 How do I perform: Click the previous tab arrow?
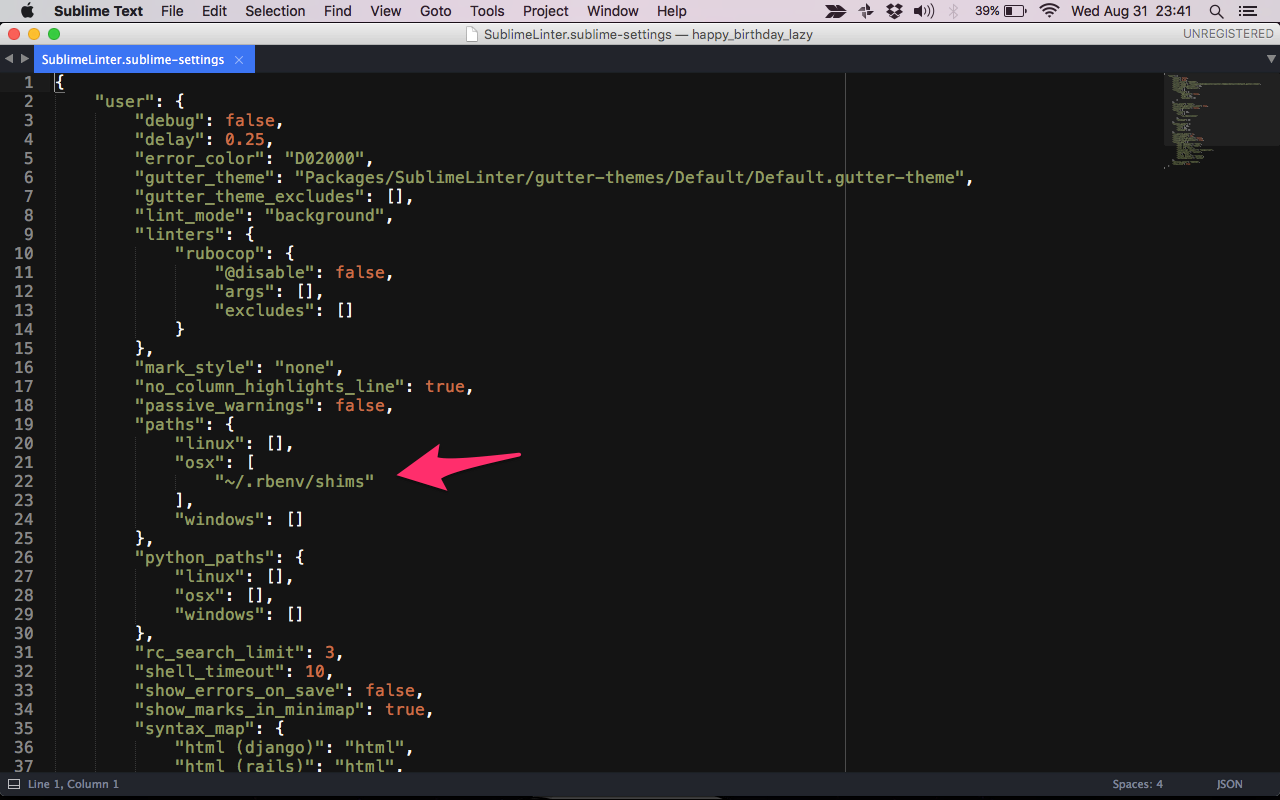tap(9, 59)
